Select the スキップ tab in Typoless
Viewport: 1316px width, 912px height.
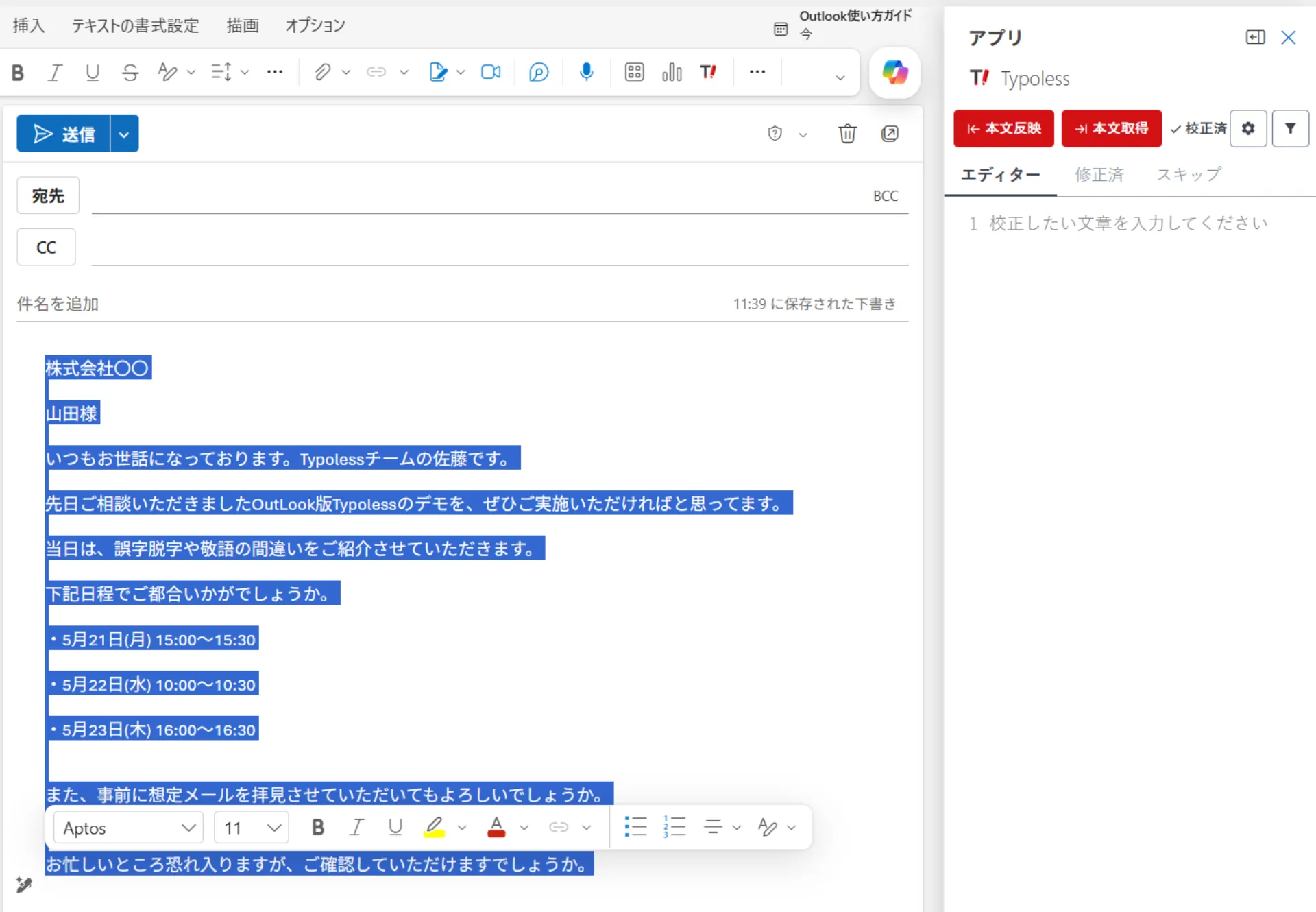[1189, 175]
